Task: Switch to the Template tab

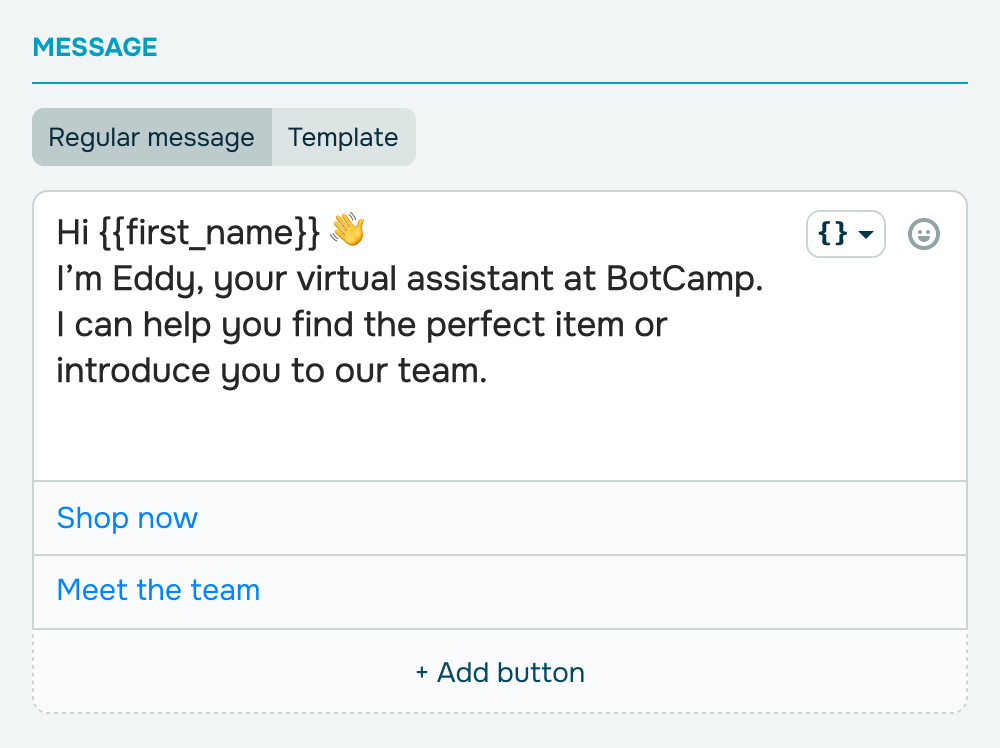Action: click(x=343, y=137)
